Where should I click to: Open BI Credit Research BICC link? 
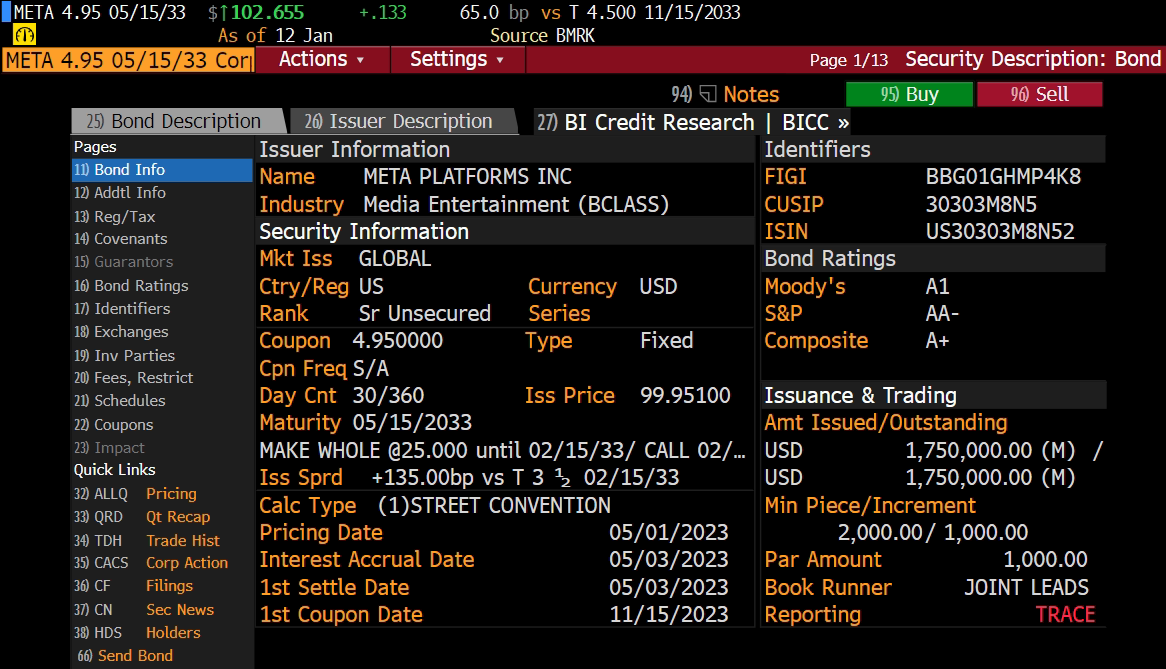(x=693, y=122)
